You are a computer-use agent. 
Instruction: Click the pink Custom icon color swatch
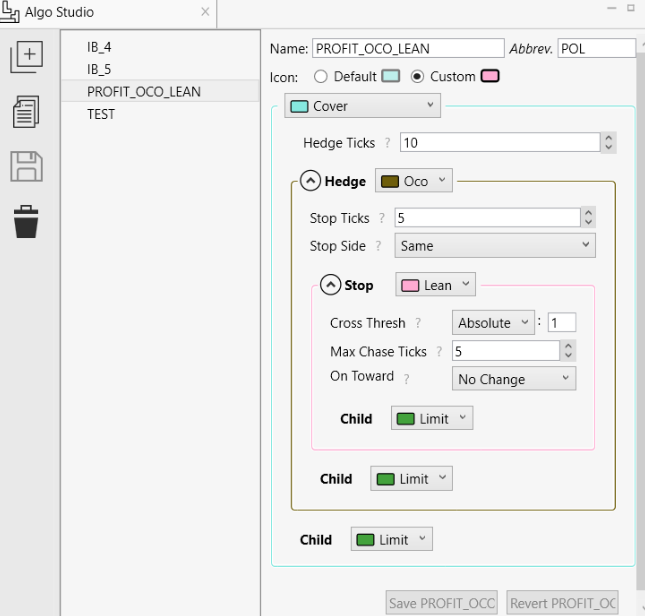(490, 77)
